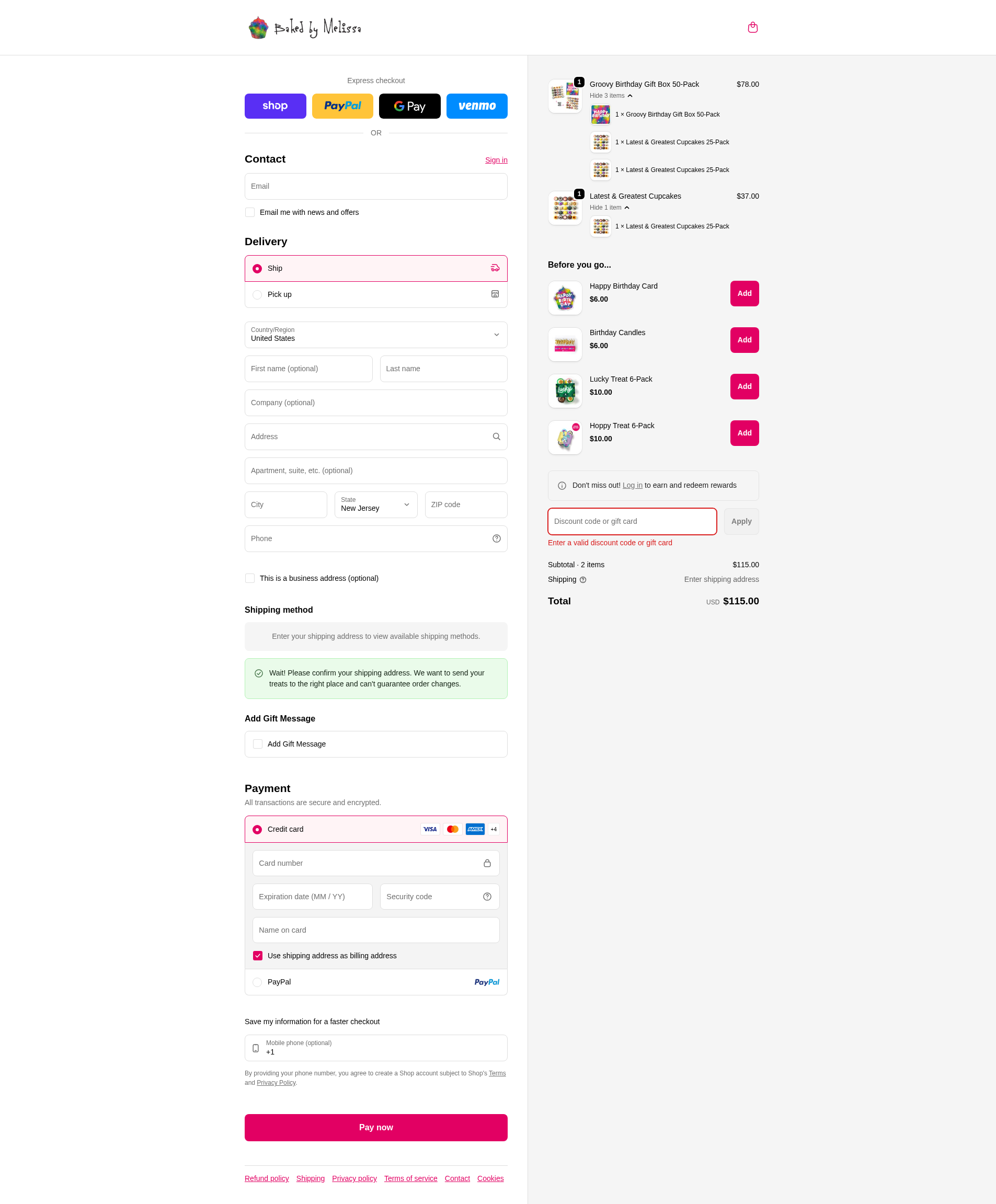The image size is (996, 1204).
Task: Pay with Venmo express checkout
Action: (x=476, y=106)
